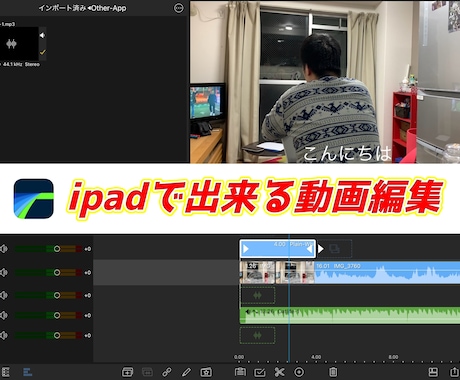Click the video preview showing こんにちは

(x=325, y=82)
